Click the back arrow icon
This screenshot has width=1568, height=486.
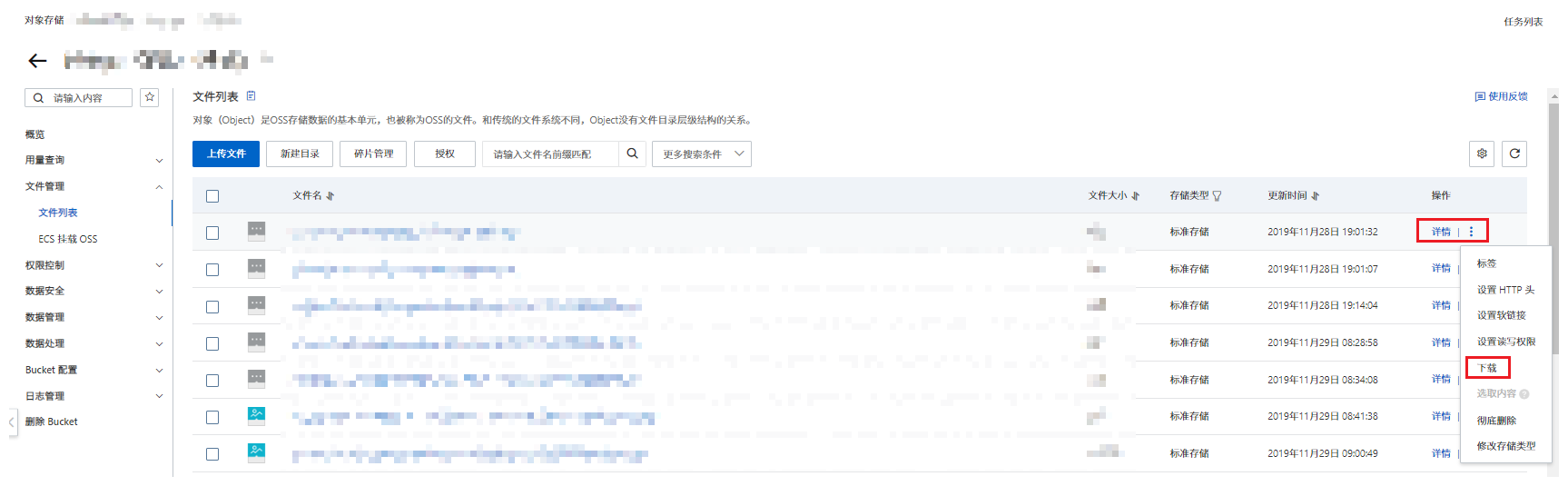[37, 61]
